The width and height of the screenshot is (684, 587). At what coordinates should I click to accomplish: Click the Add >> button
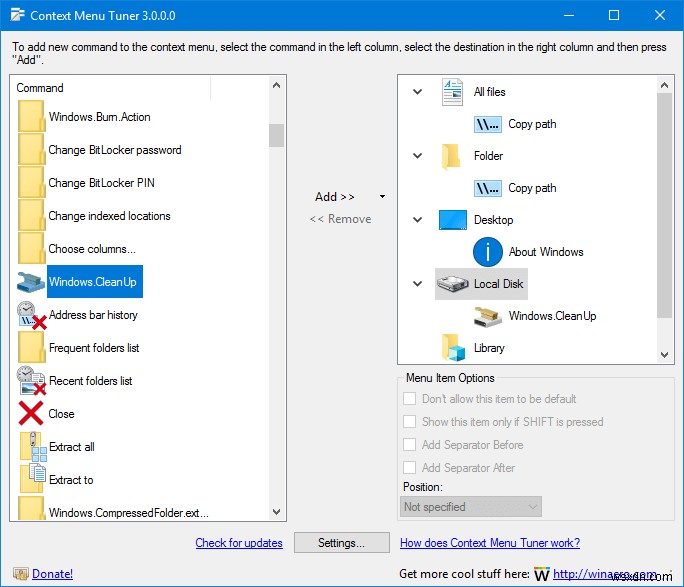(335, 197)
